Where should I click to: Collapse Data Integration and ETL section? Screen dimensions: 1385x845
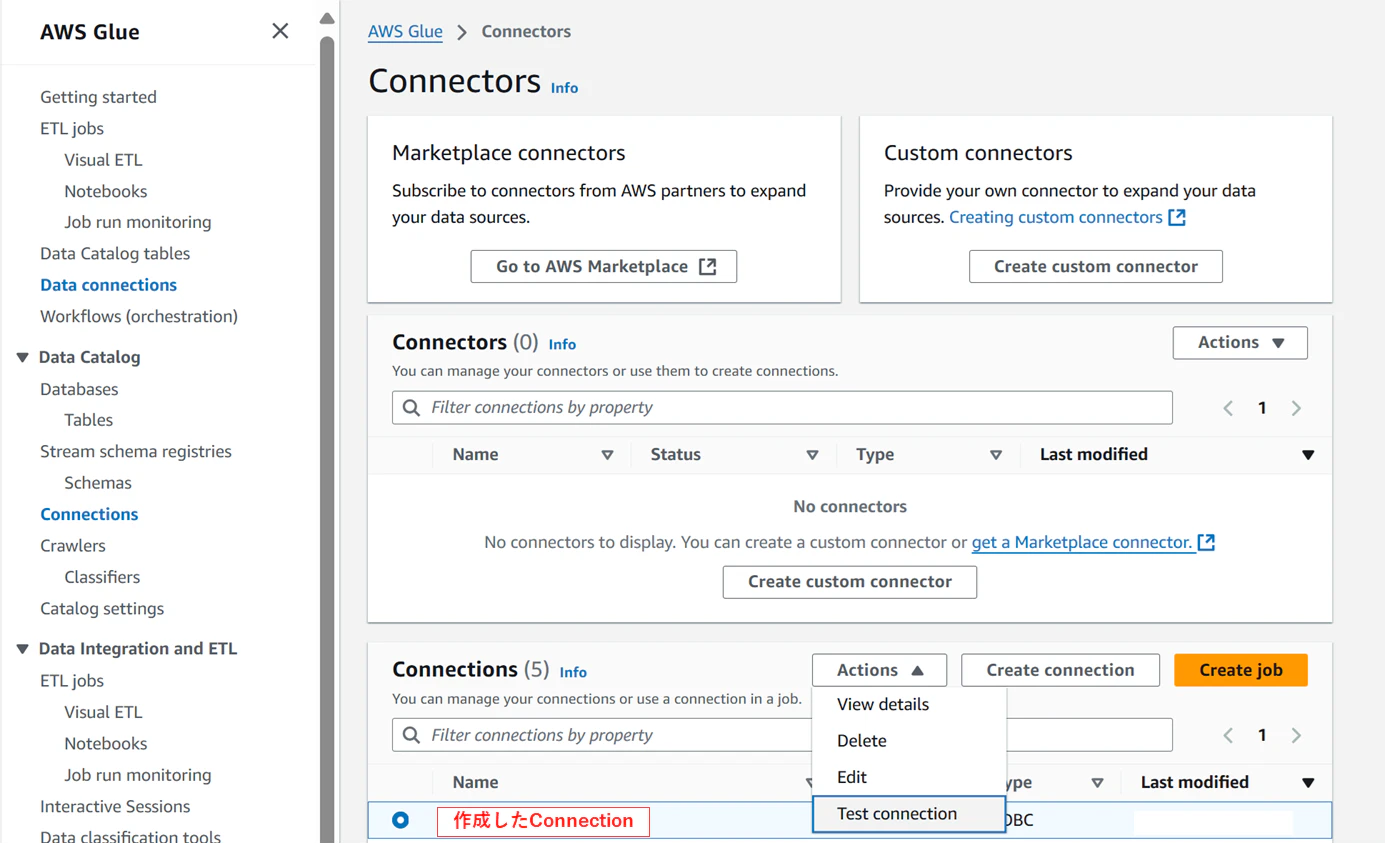tap(22, 649)
